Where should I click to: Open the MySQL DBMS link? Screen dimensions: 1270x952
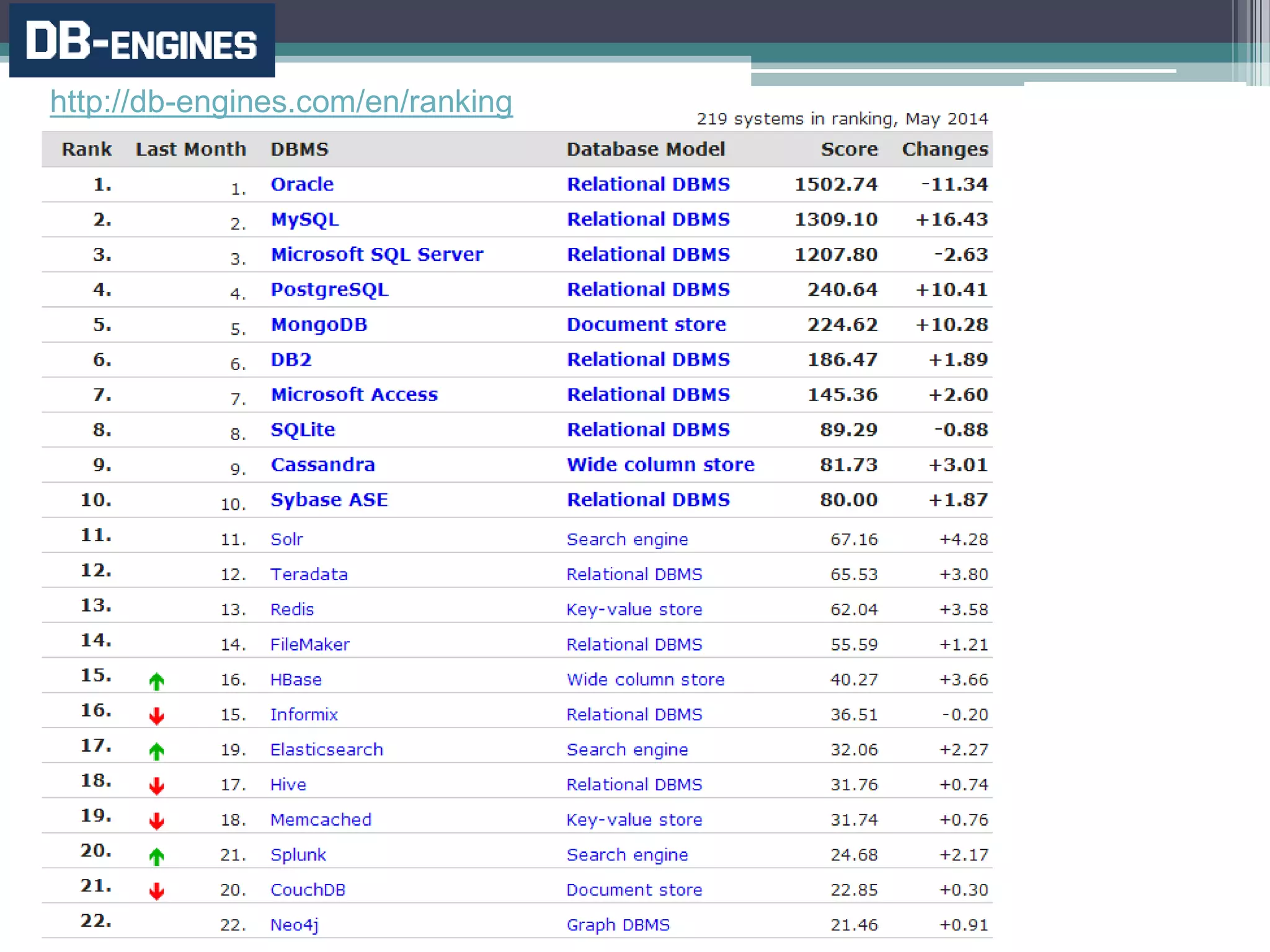[x=304, y=219]
